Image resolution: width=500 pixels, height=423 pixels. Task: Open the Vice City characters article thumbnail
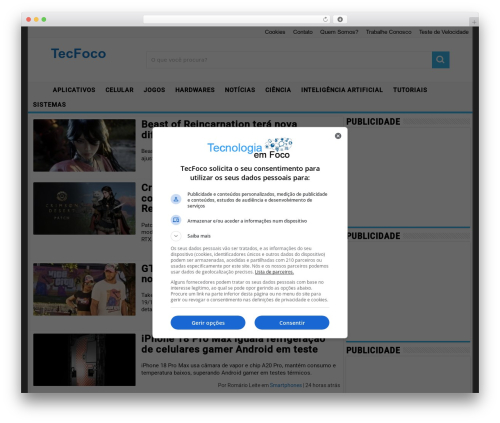click(84, 289)
